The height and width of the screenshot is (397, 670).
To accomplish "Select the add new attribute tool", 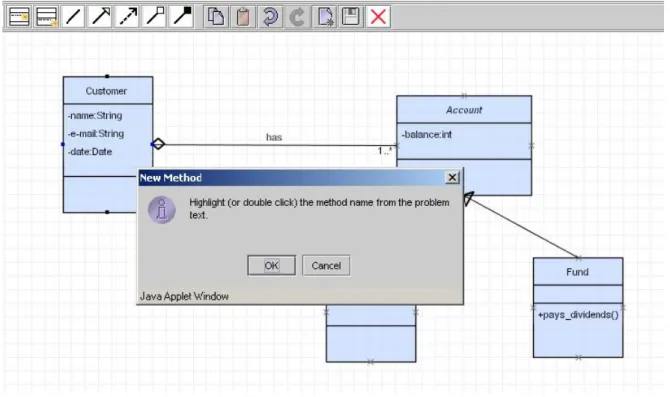I will click(x=19, y=17).
